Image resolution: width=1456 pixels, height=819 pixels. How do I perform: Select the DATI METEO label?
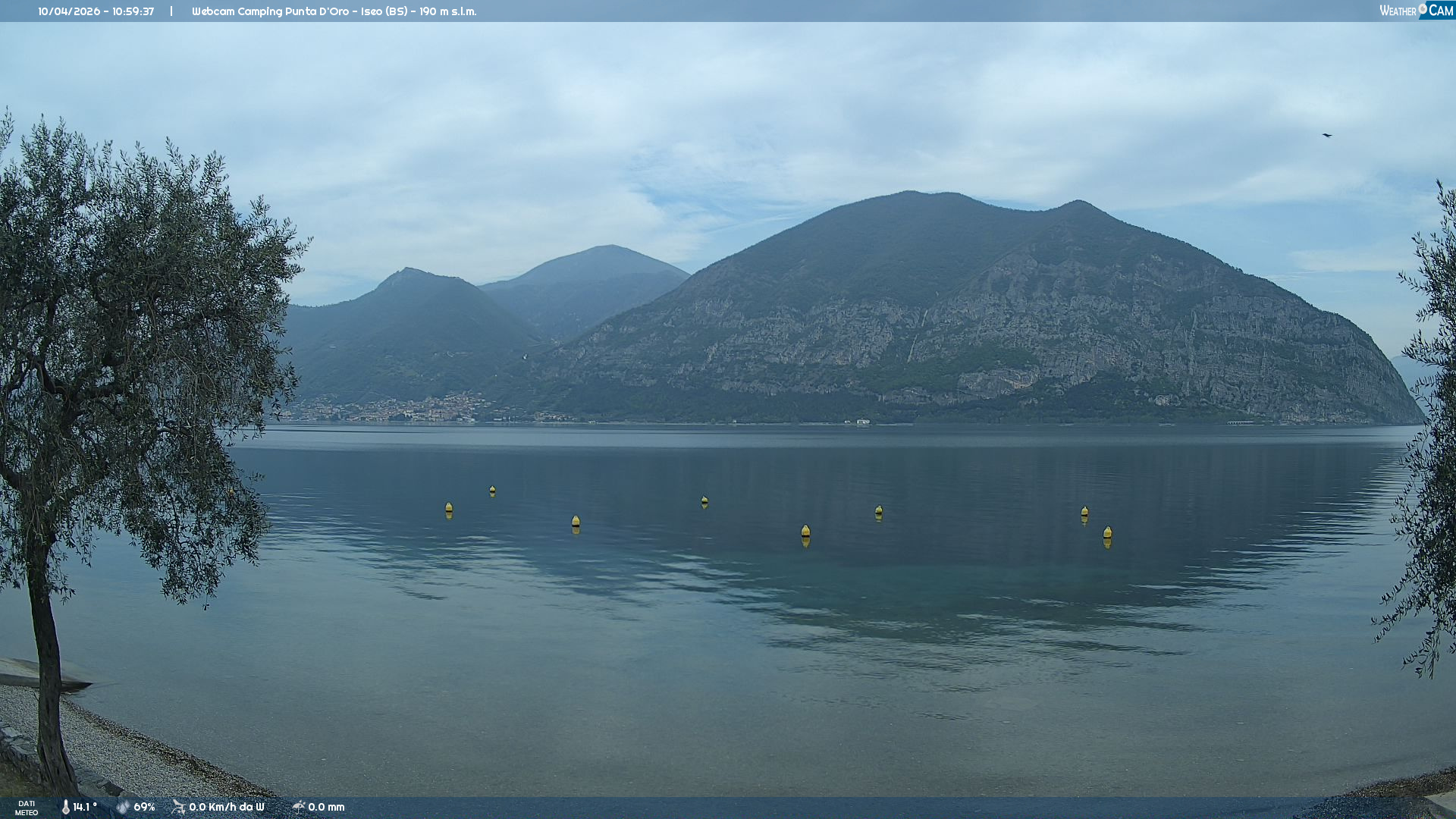pyautogui.click(x=27, y=808)
